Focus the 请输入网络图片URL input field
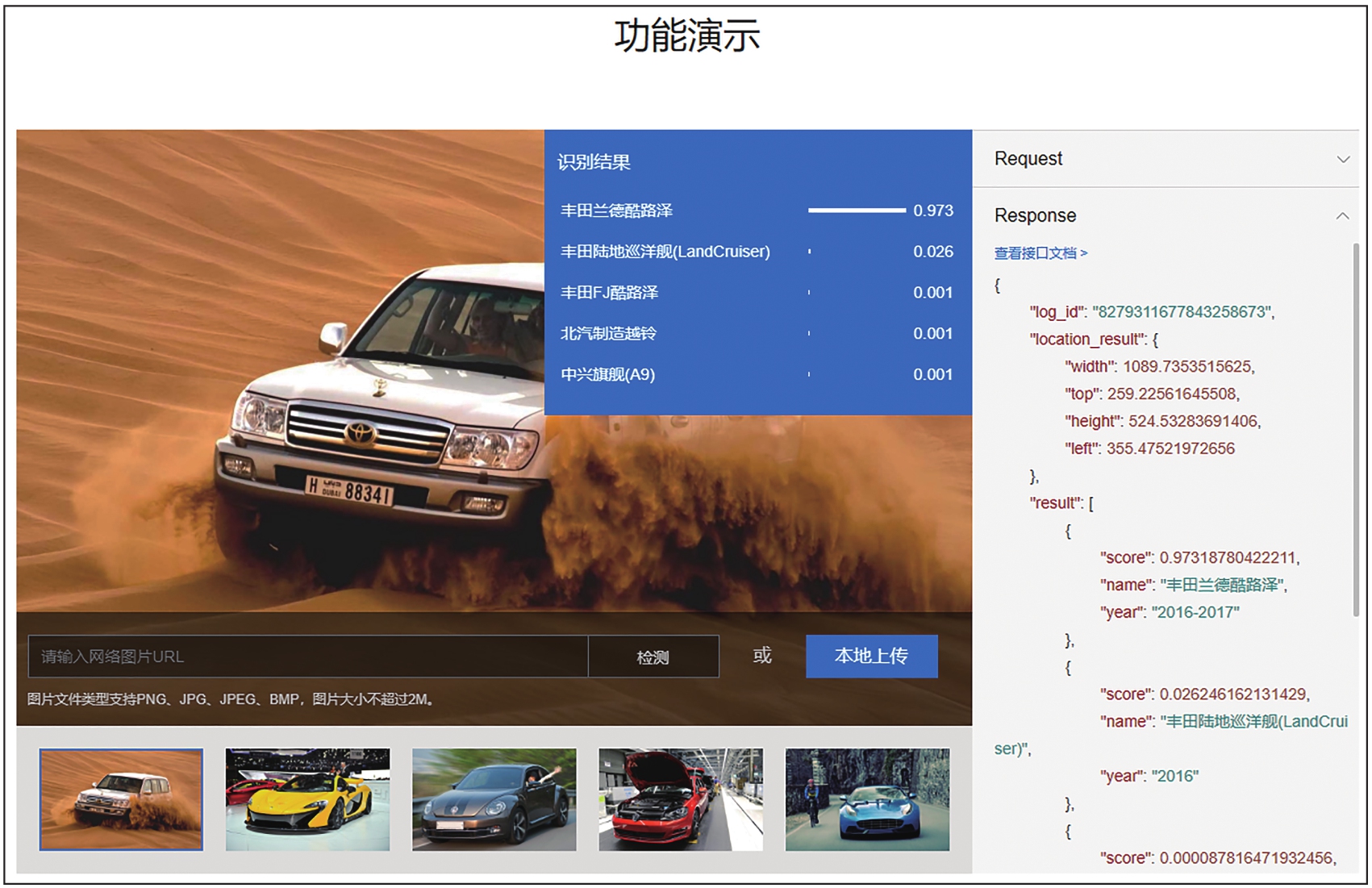 307,657
